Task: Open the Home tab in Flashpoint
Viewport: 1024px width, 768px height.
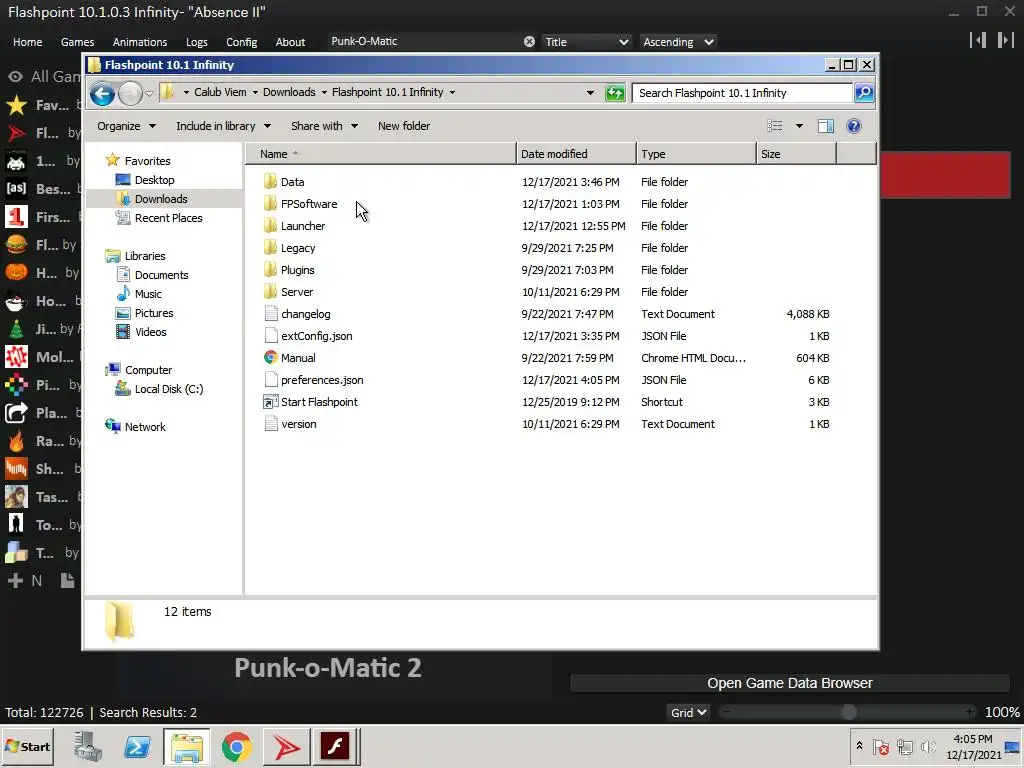Action: click(x=27, y=42)
